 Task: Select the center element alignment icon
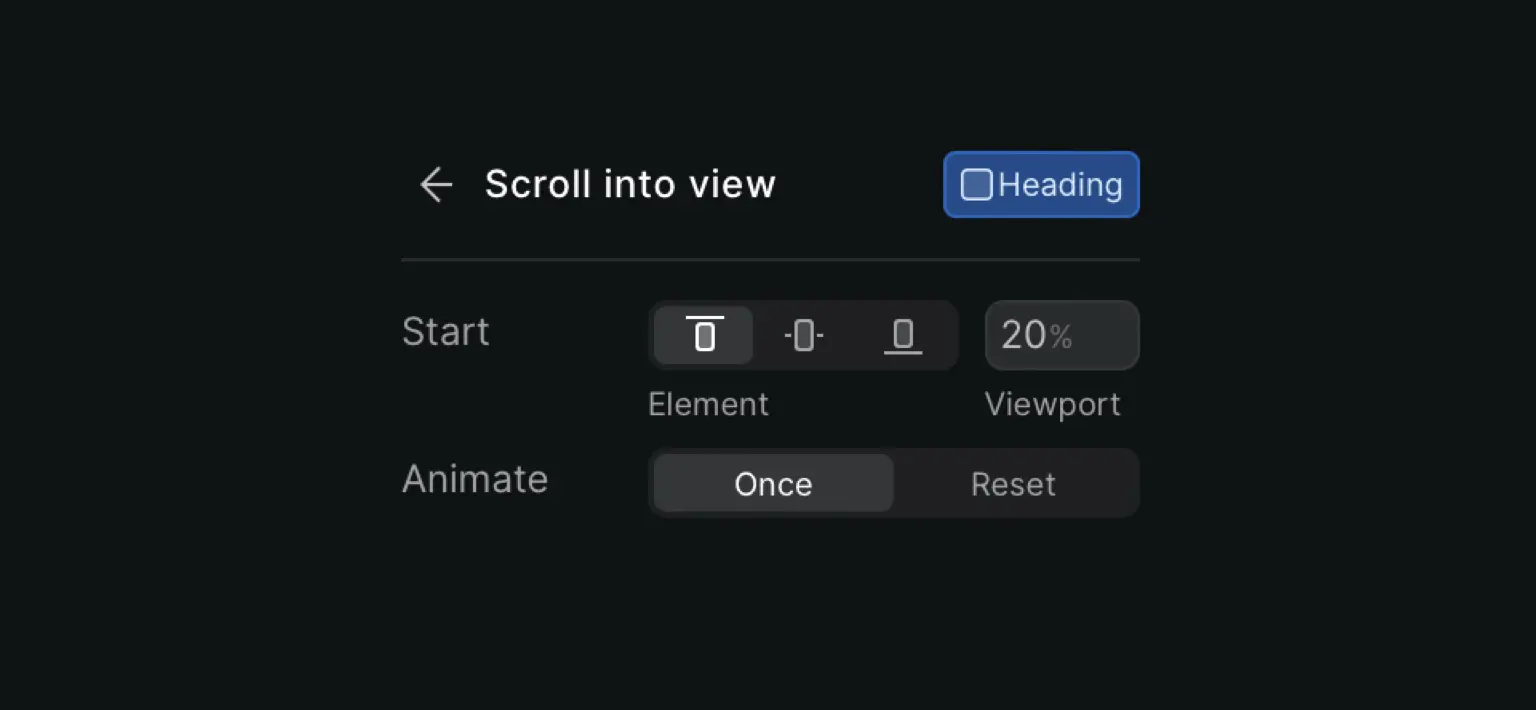pos(803,335)
